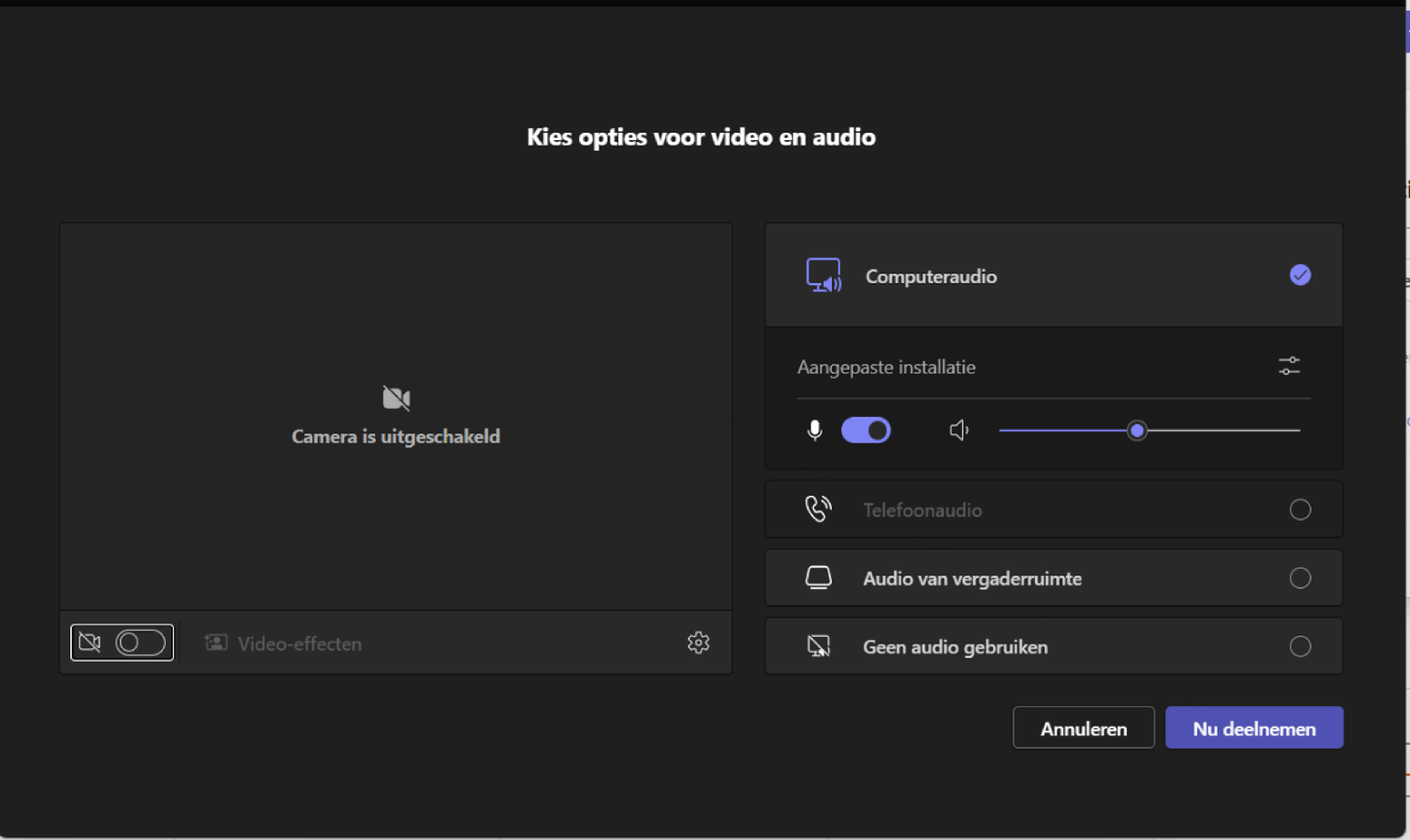Viewport: 1410px width, 840px height.
Task: Click the speaker volume icon
Action: click(x=958, y=430)
